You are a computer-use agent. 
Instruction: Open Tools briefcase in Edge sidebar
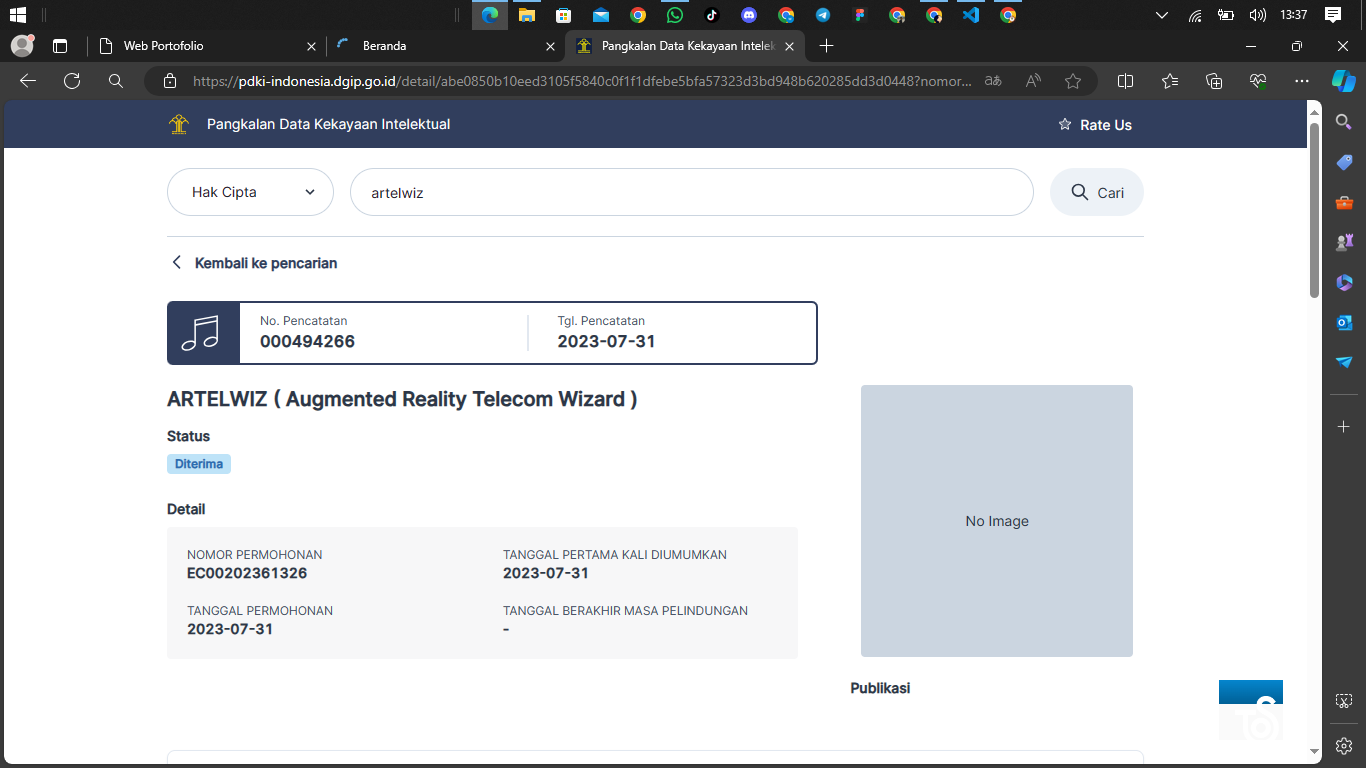[x=1344, y=202]
